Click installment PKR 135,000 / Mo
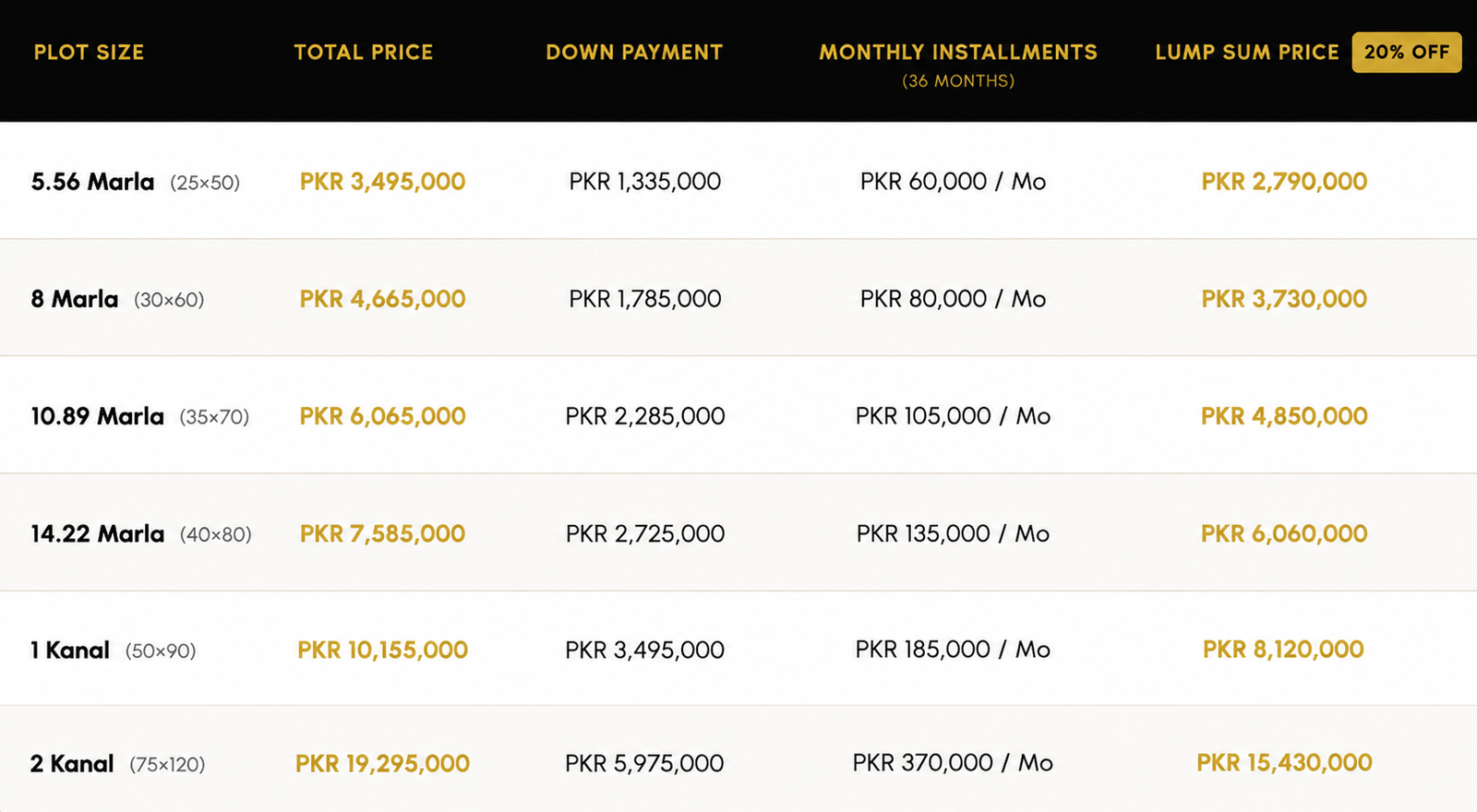The height and width of the screenshot is (812, 1477). tap(953, 533)
